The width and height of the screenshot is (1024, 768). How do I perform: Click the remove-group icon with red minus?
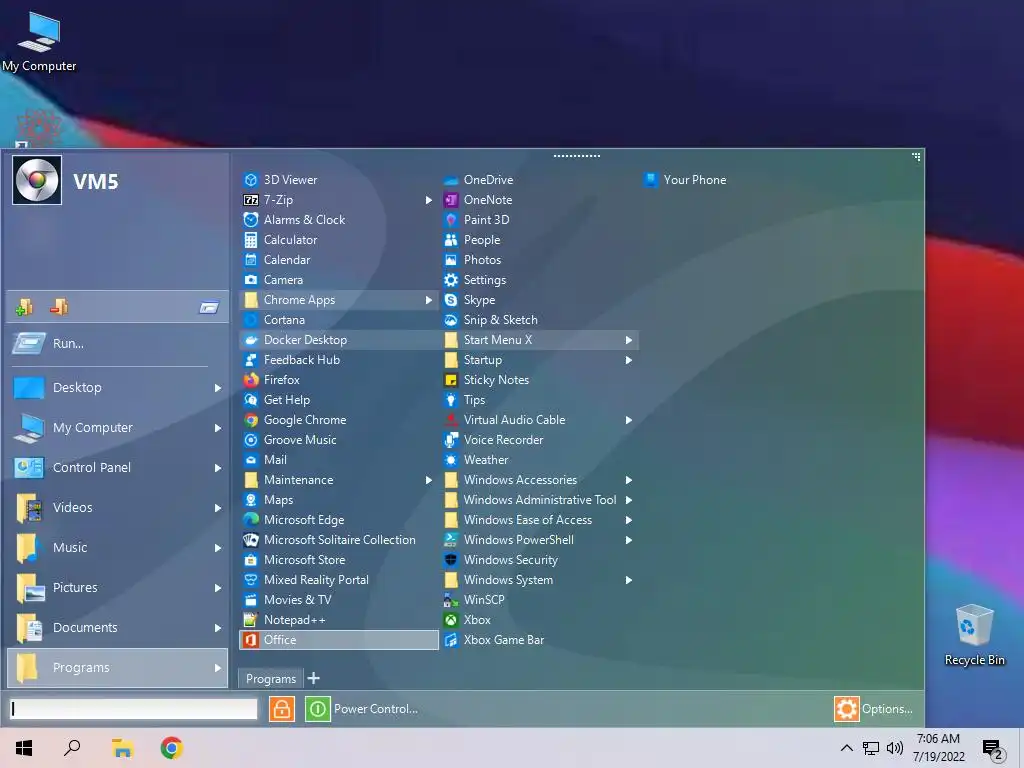(59, 306)
